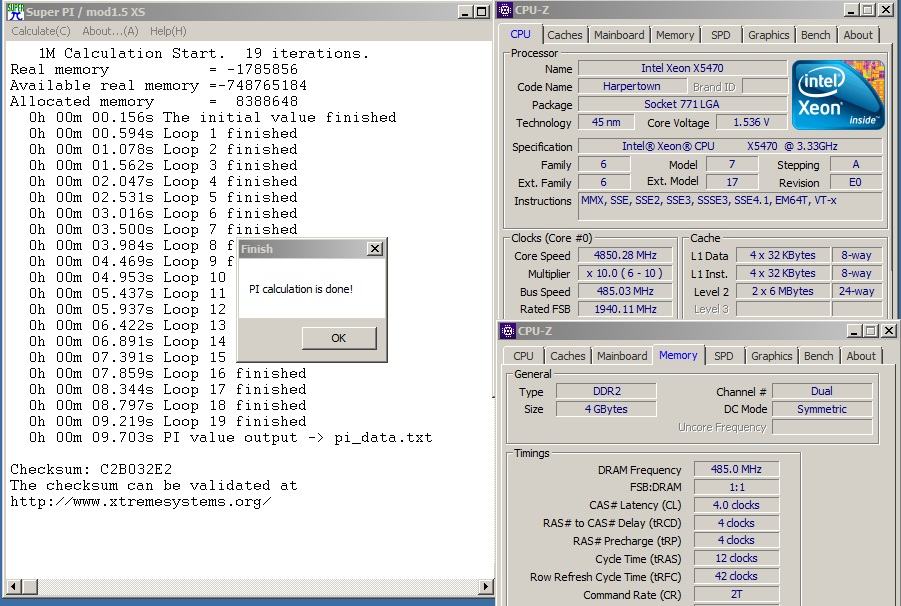This screenshot has height=606, width=901.
Task: Select Mainboard tab in the lower CPU-Z window
Action: (x=622, y=356)
